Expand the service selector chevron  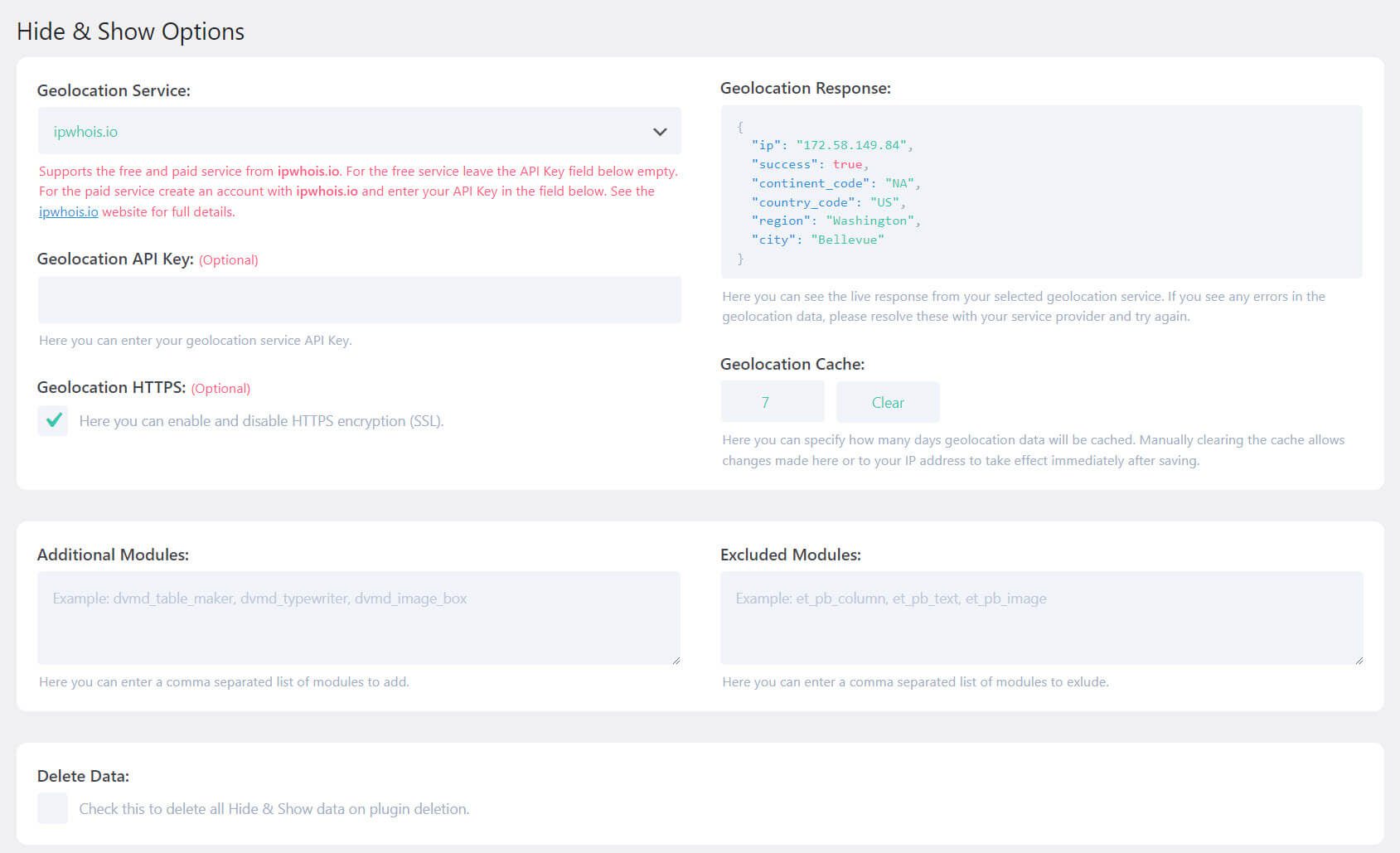659,131
